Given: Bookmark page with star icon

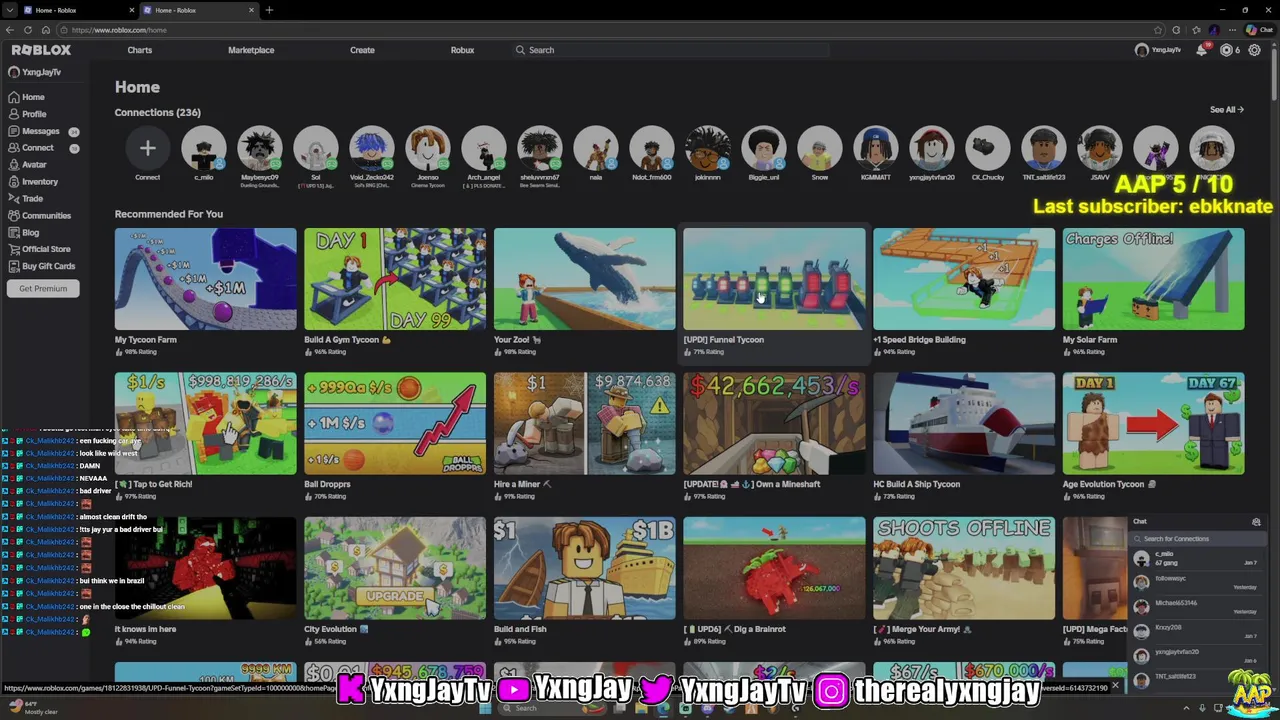Looking at the screenshot, I should pos(1158,30).
